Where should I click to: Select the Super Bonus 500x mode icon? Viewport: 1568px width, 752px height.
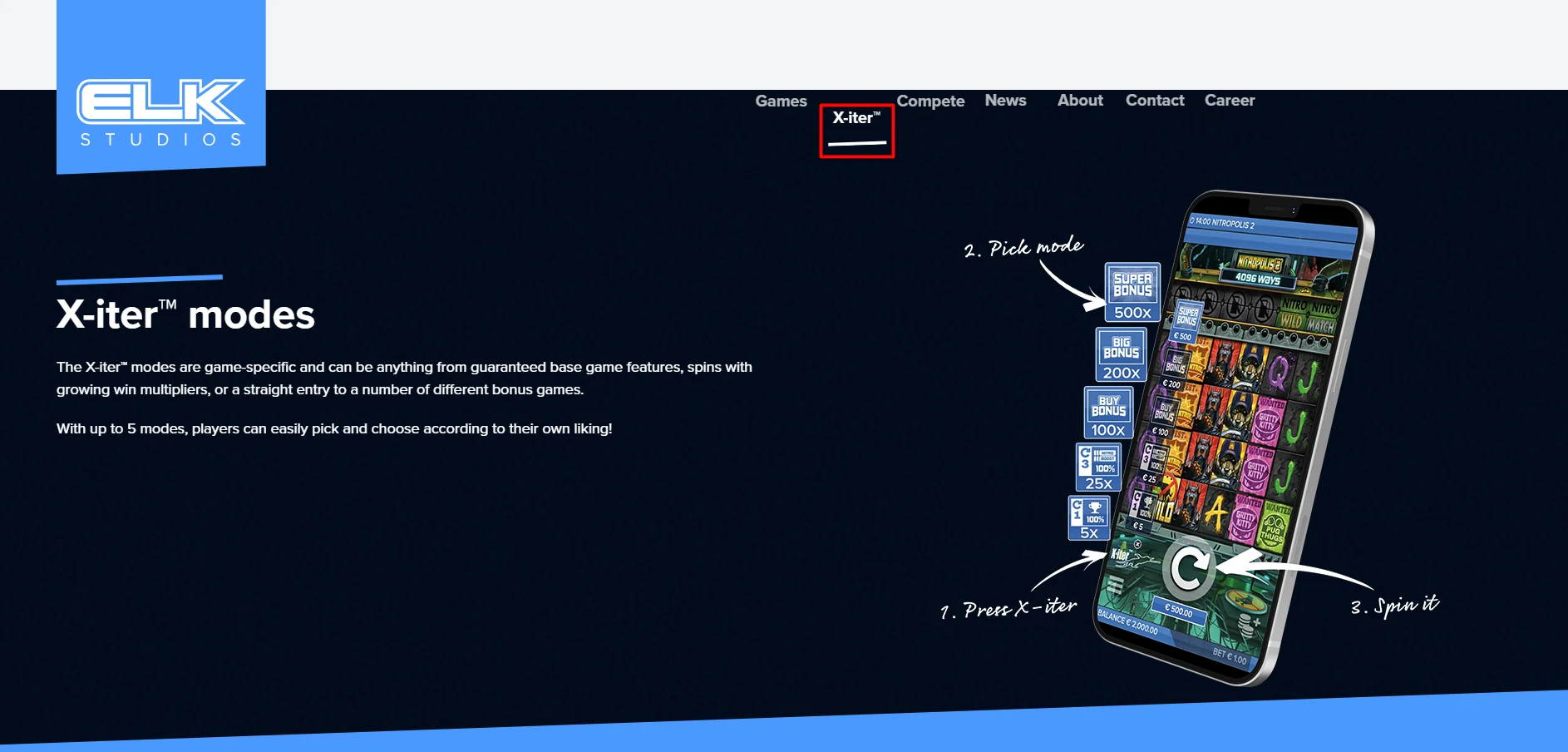point(1132,292)
